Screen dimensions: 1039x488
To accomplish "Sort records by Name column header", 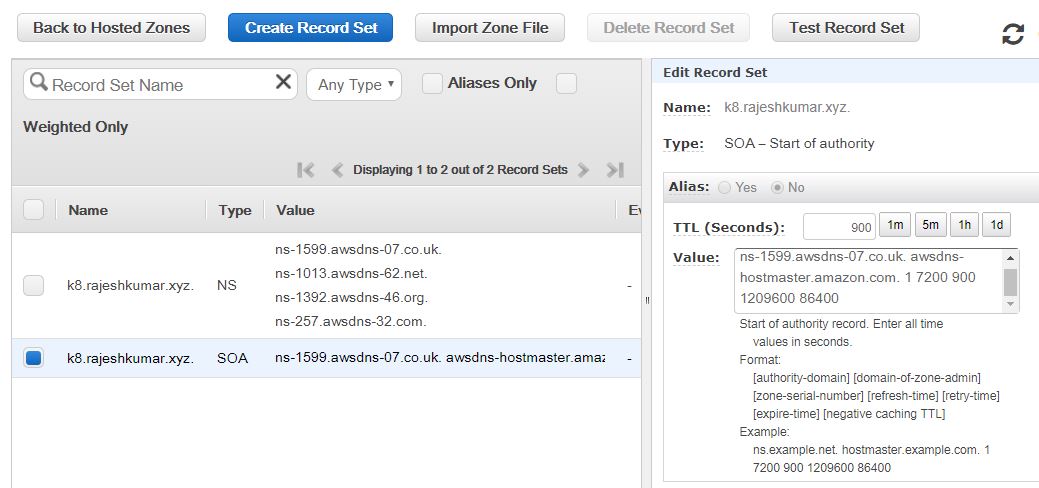I will click(x=88, y=210).
